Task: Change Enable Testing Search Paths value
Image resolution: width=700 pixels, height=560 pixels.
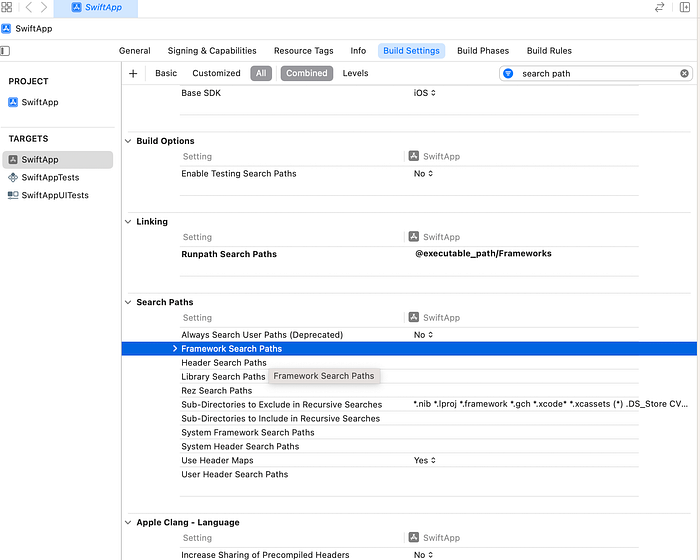Action: [x=423, y=174]
